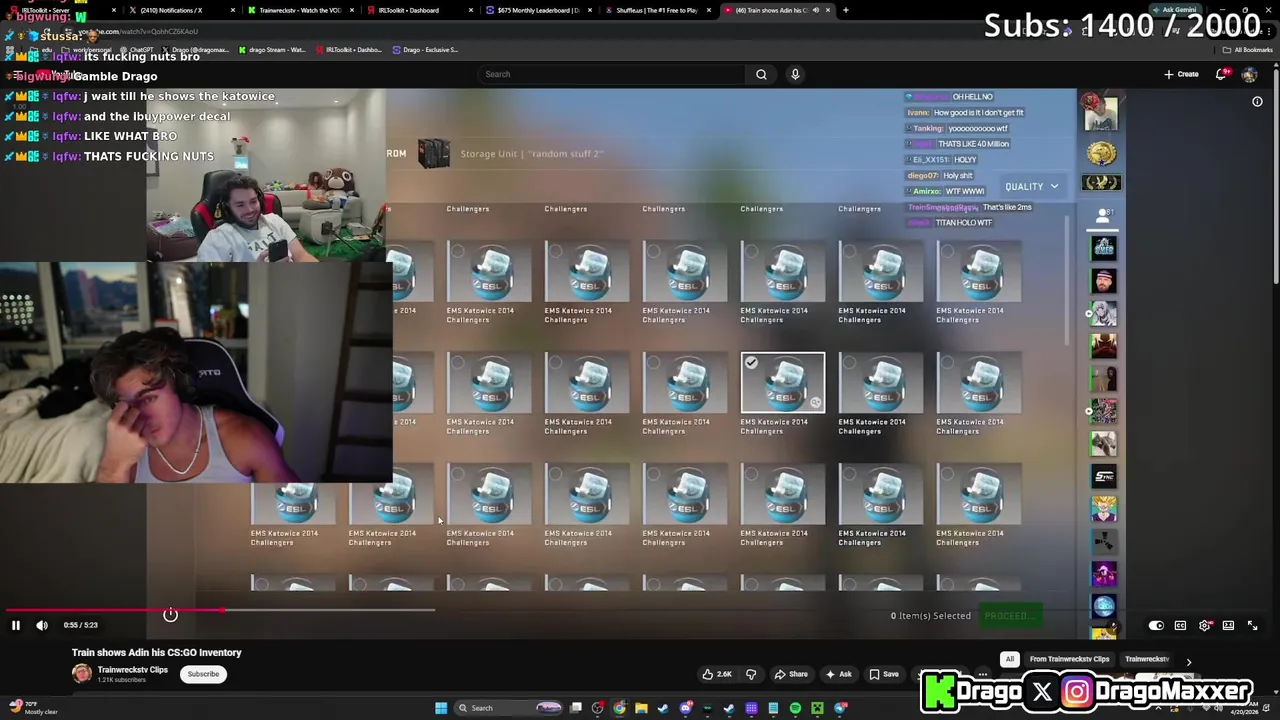
Task: Like the video with thumbs up
Action: (x=719, y=674)
